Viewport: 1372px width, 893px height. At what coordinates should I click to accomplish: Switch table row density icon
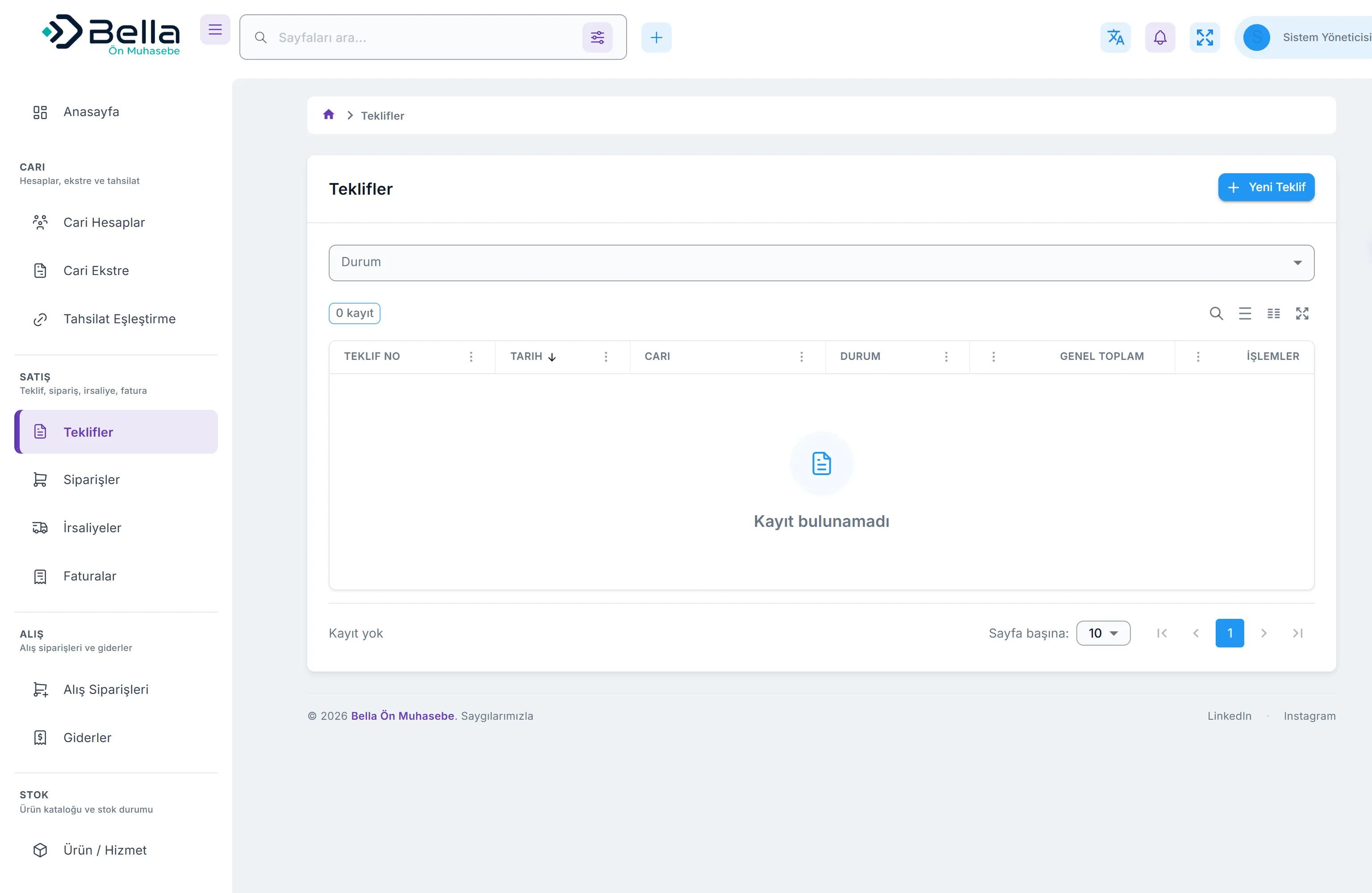pos(1245,313)
